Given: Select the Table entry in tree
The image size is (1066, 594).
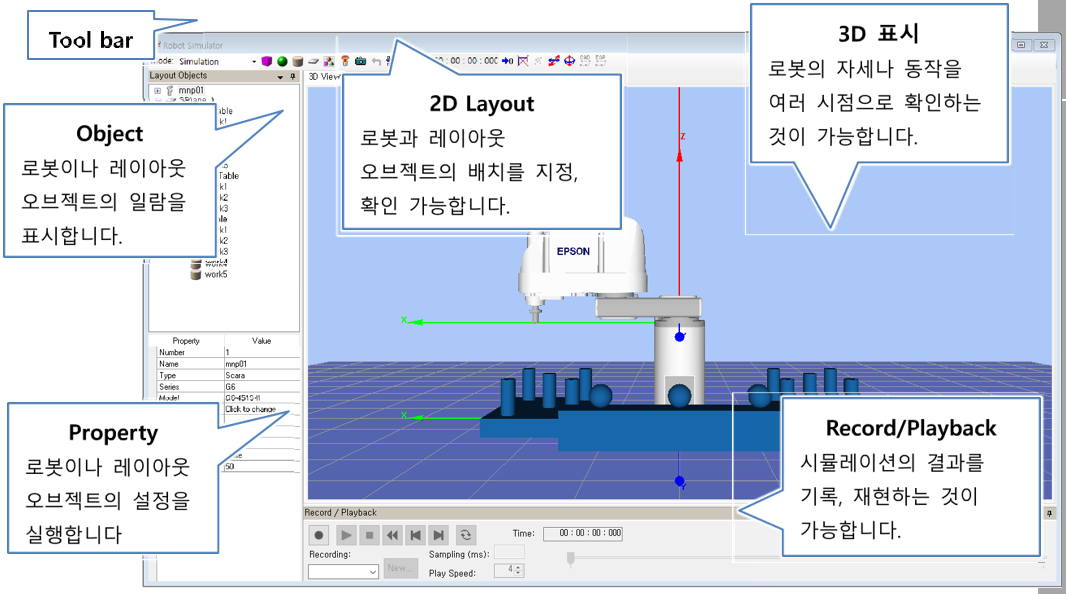Looking at the screenshot, I should click(x=228, y=175).
